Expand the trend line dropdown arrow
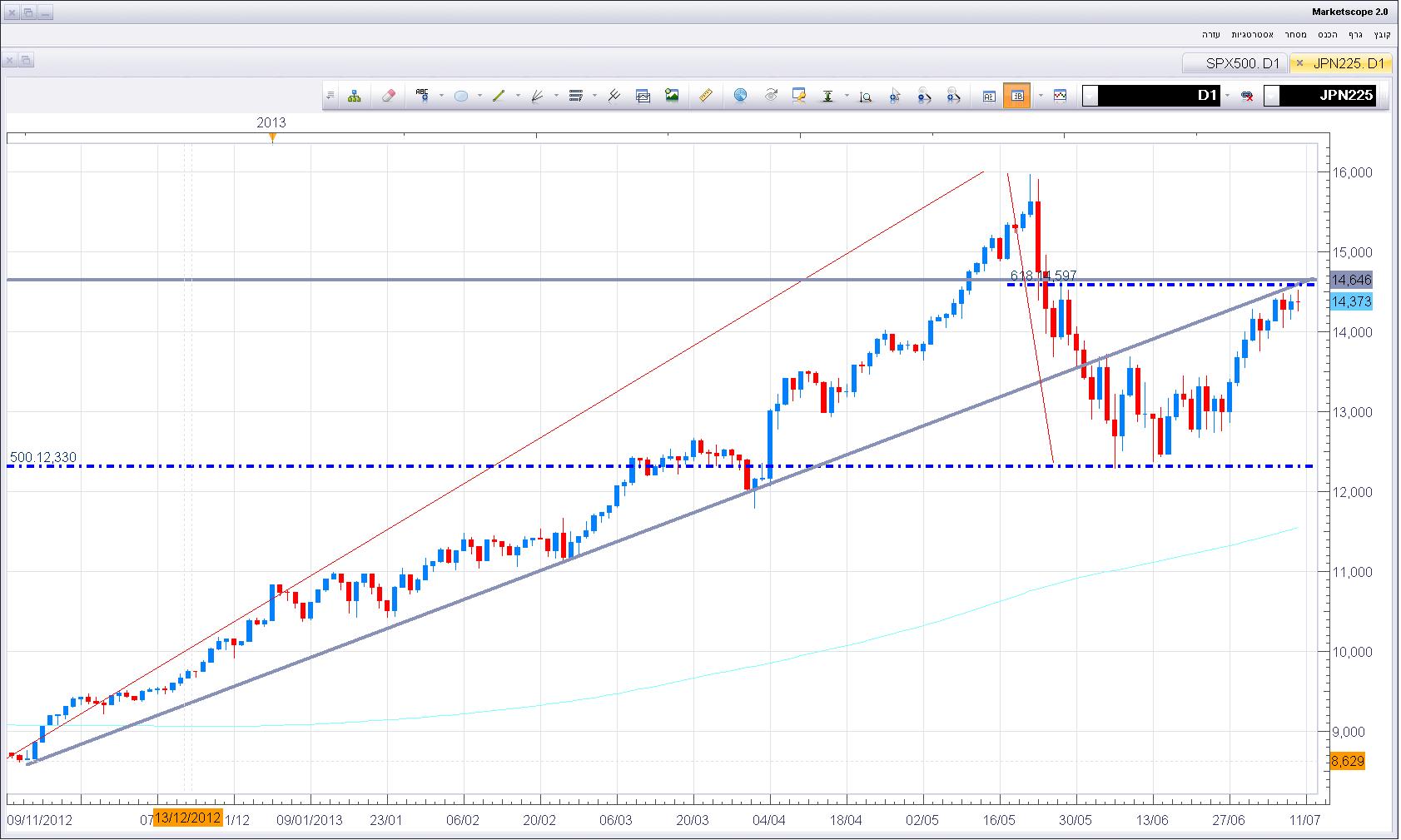The image size is (1401, 840). (518, 96)
